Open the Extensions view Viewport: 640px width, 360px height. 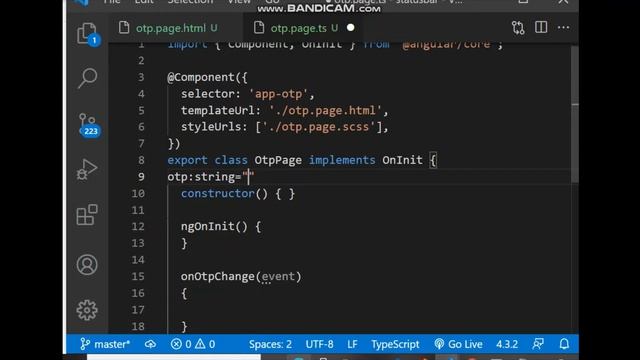coord(87,215)
